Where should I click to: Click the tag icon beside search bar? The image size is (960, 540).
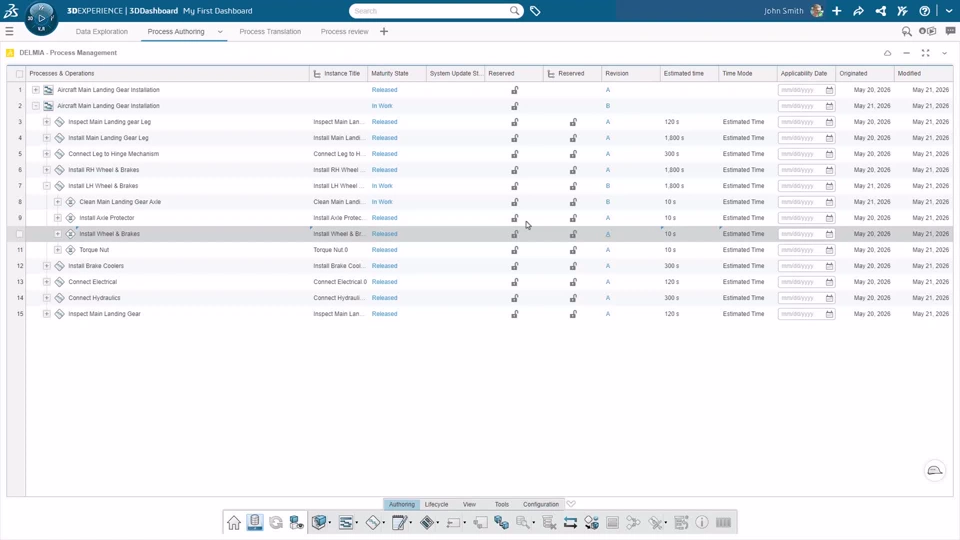pos(535,11)
